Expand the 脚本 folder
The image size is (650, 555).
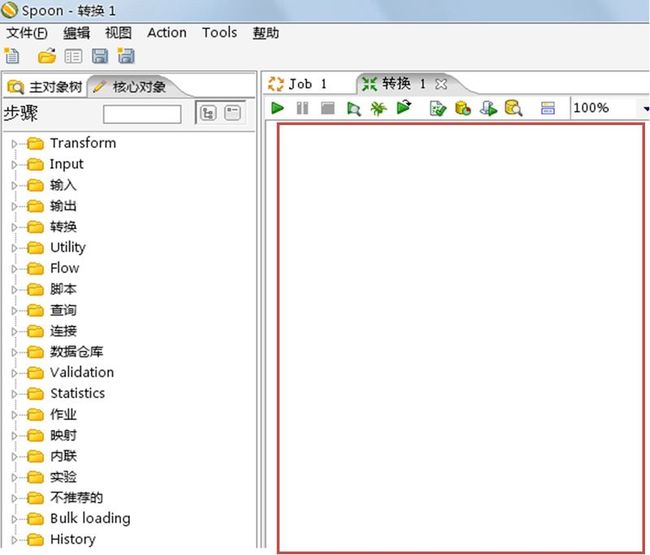click(x=14, y=290)
